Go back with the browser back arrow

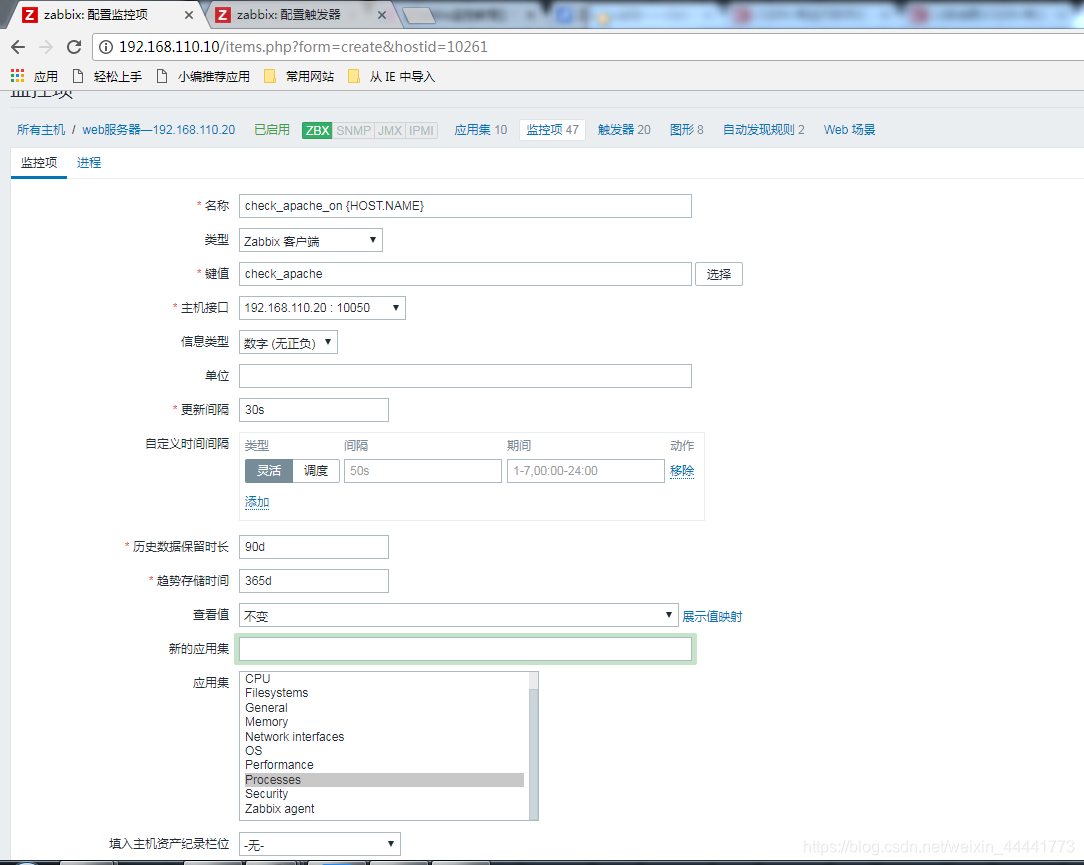(18, 47)
